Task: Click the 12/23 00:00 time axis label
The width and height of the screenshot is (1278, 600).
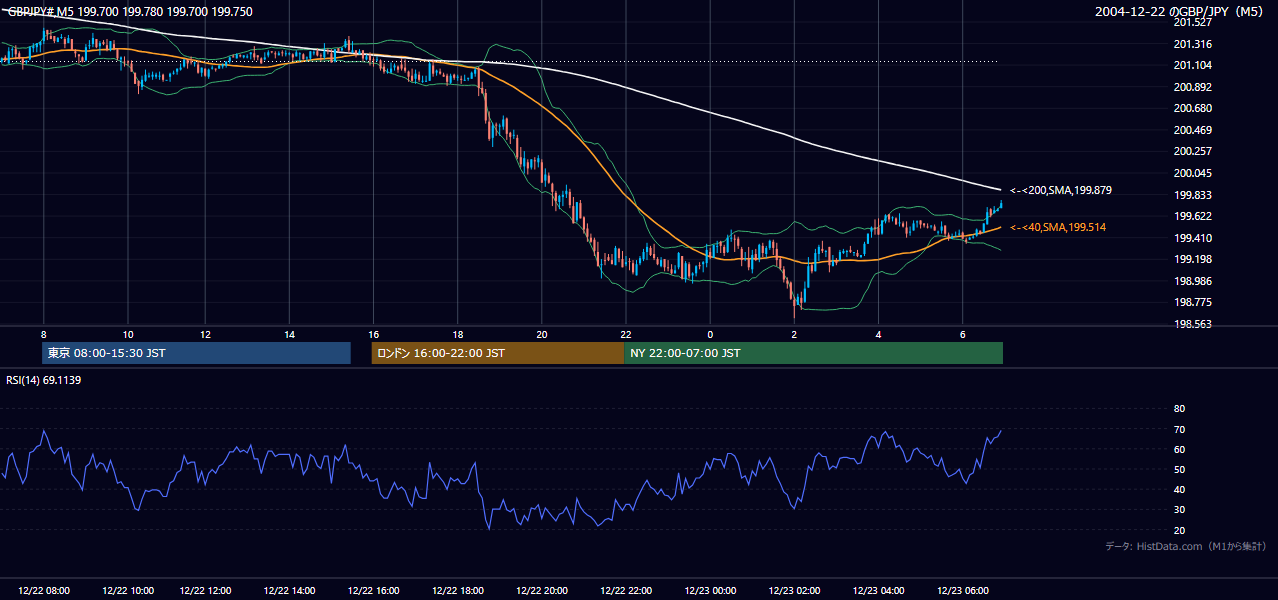Action: pos(709,591)
